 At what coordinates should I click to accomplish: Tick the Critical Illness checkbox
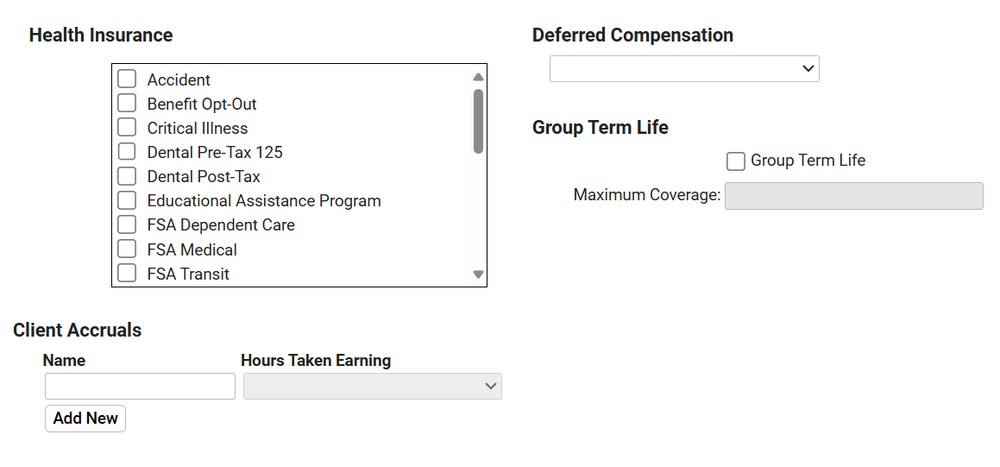tap(127, 128)
